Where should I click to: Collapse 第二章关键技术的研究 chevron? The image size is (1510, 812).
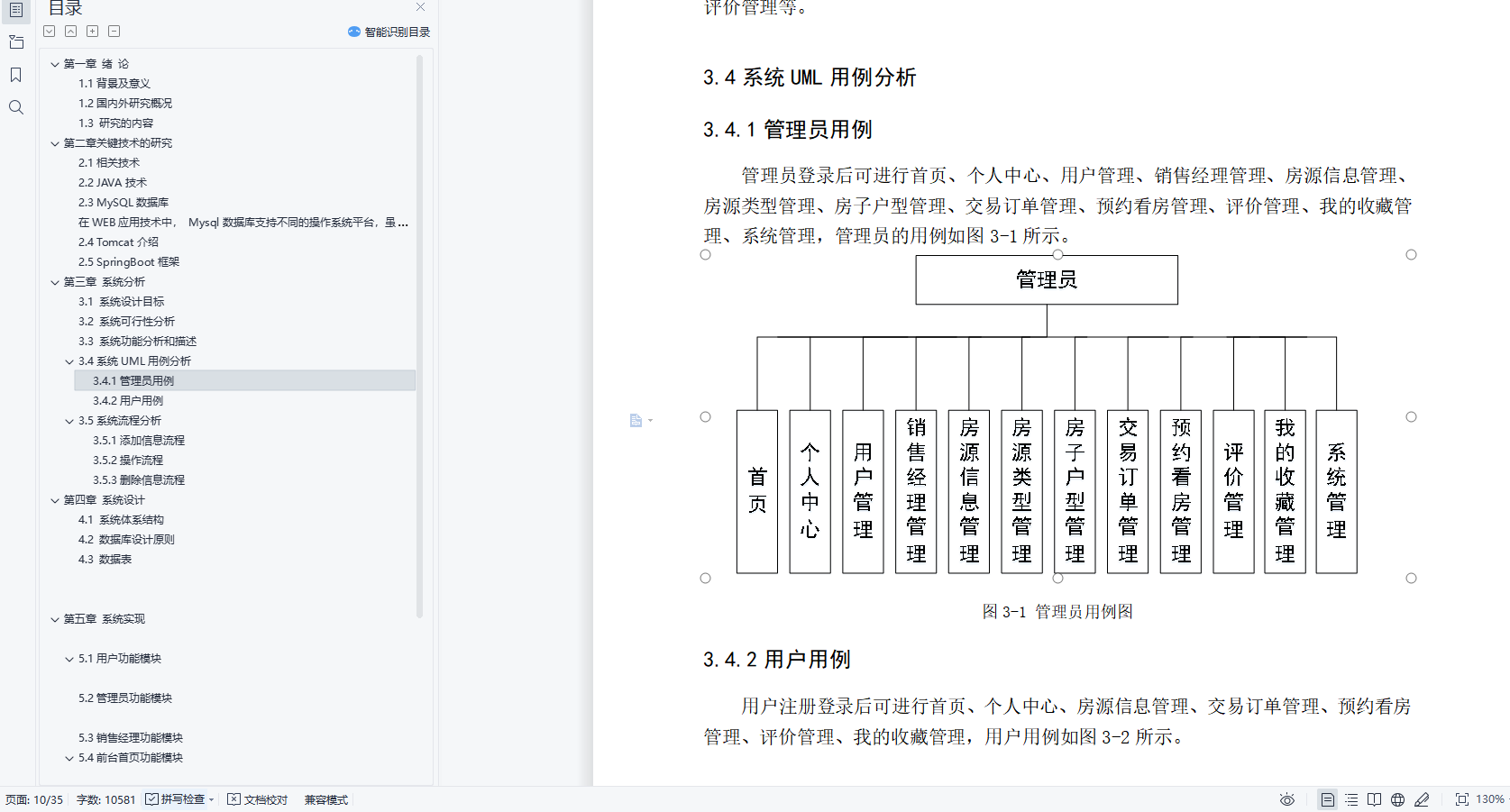(x=55, y=143)
